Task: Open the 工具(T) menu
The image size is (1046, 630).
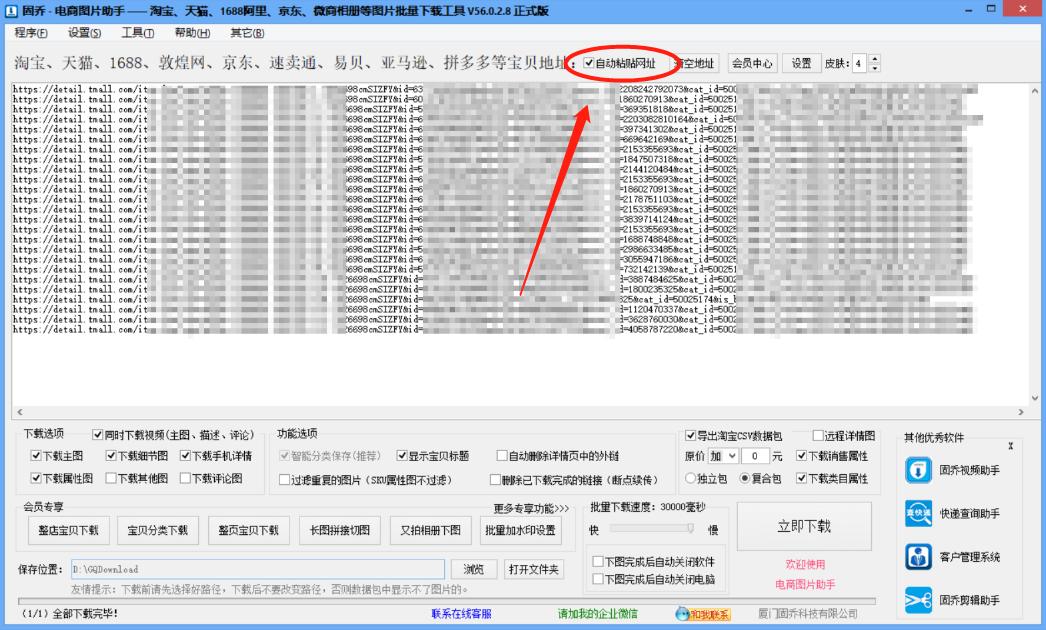Action: pos(139,32)
